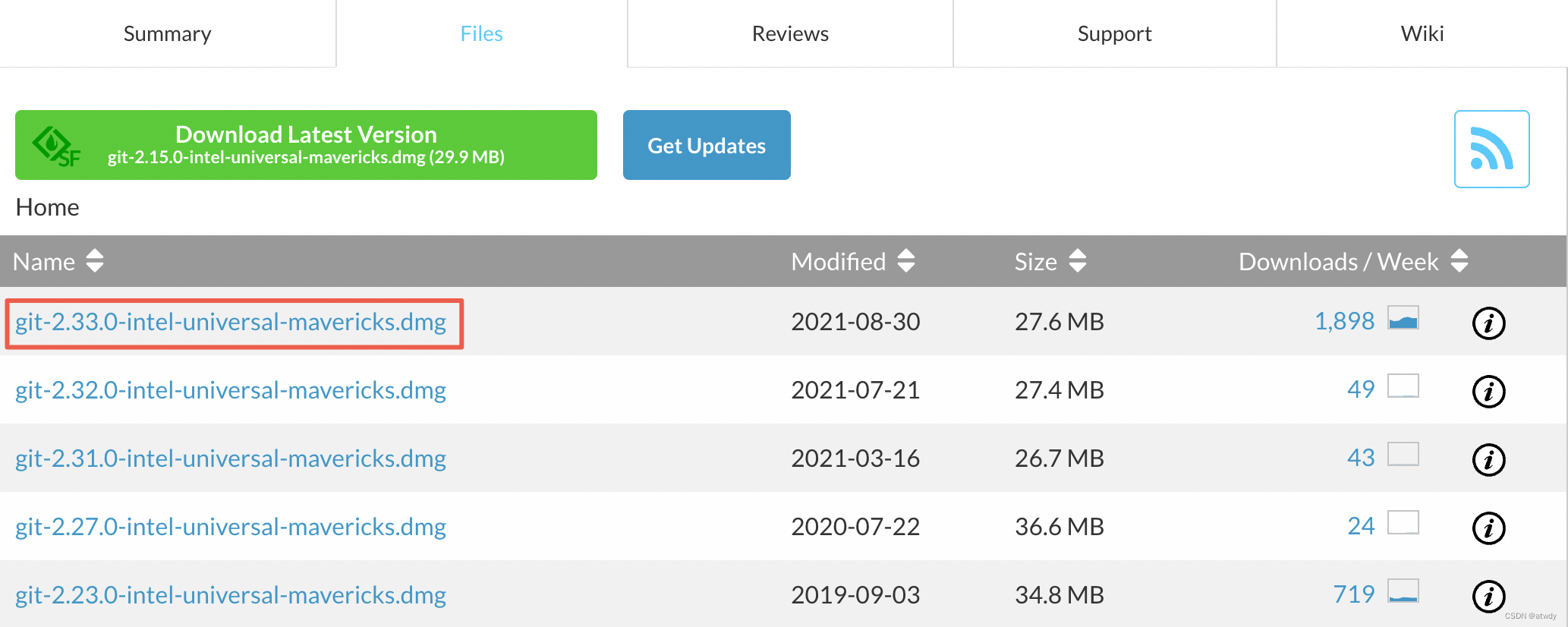Open the RSS feed icon
This screenshot has height=627, width=1568.
tap(1491, 149)
